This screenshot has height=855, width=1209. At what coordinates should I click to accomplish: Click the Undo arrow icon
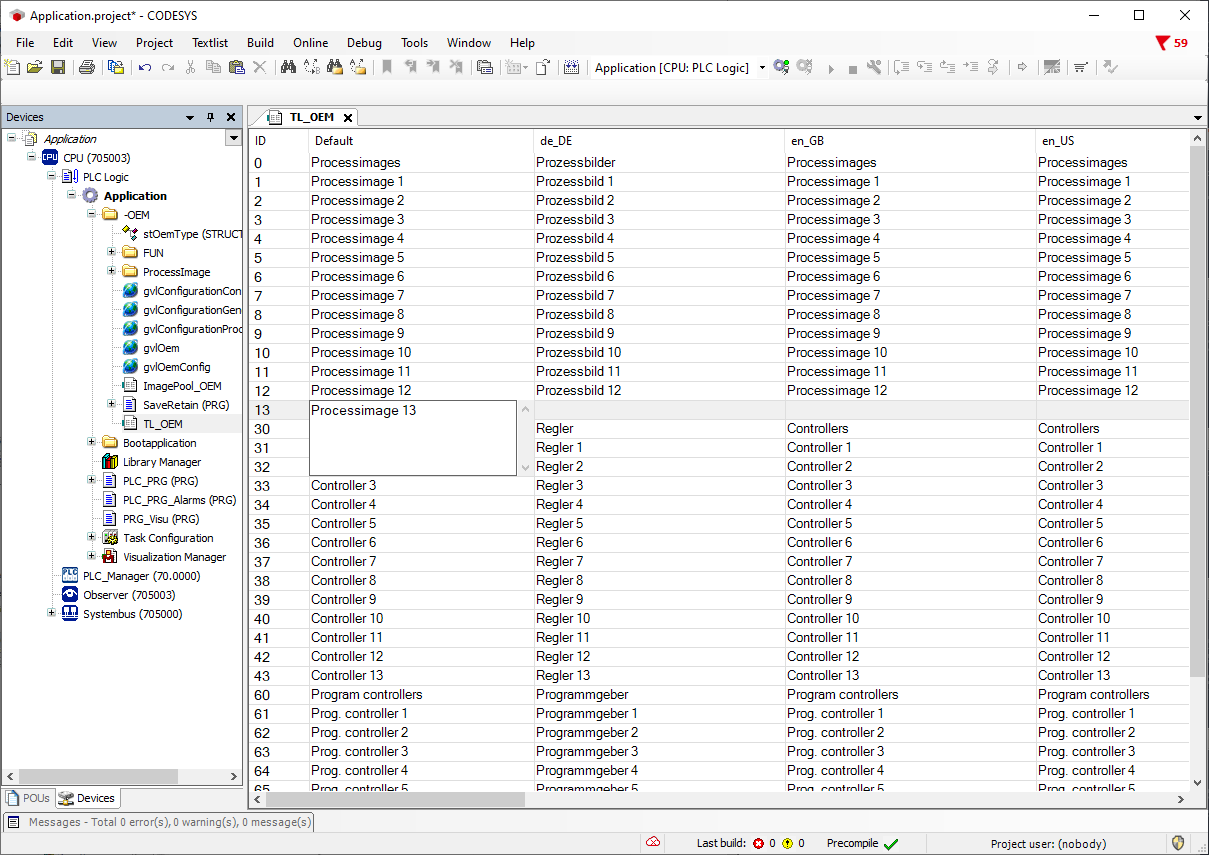coord(145,68)
